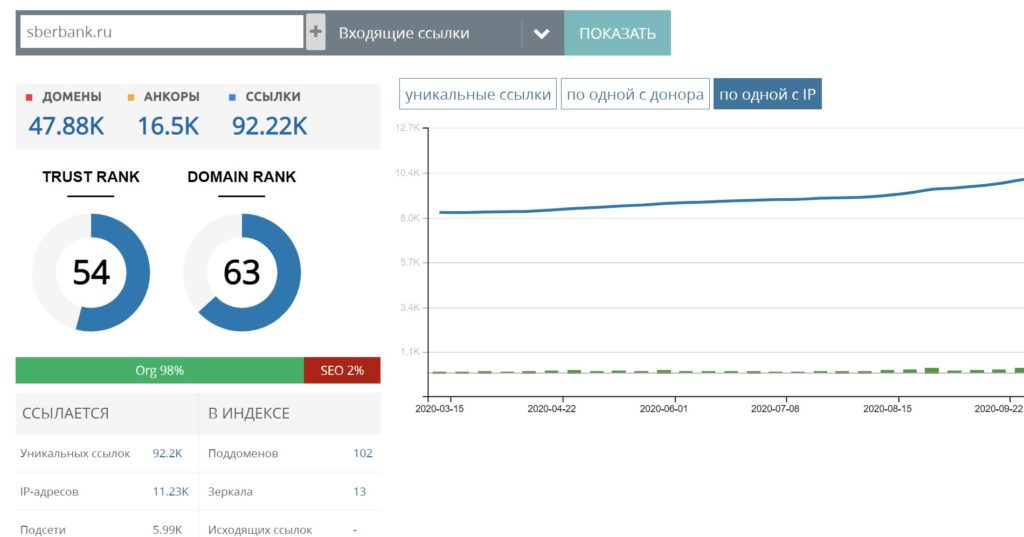
Task: Toggle the red ДОМЕНЫ legend marker
Action: (30, 97)
